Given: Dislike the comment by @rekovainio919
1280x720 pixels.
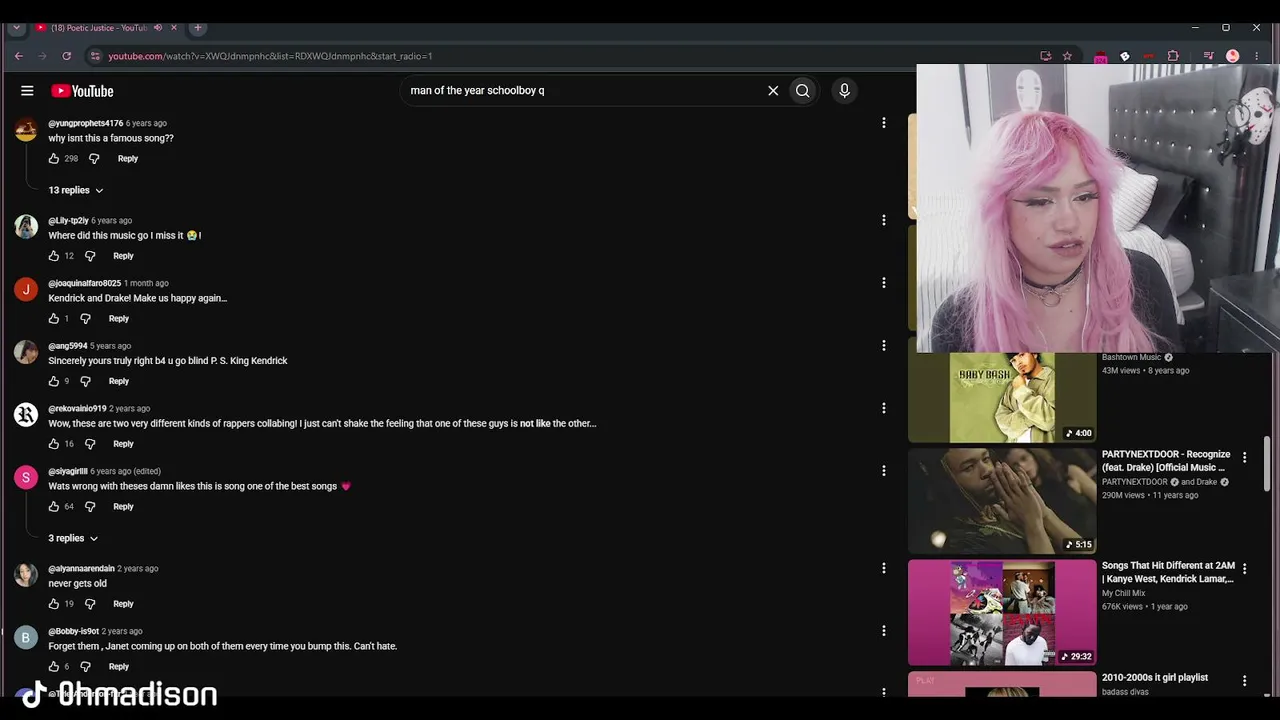Looking at the screenshot, I should click(90, 444).
